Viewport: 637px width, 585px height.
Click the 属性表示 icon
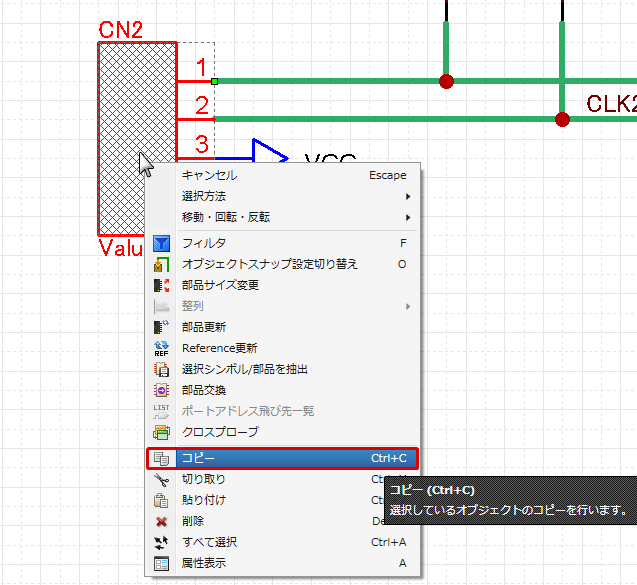tap(161, 563)
